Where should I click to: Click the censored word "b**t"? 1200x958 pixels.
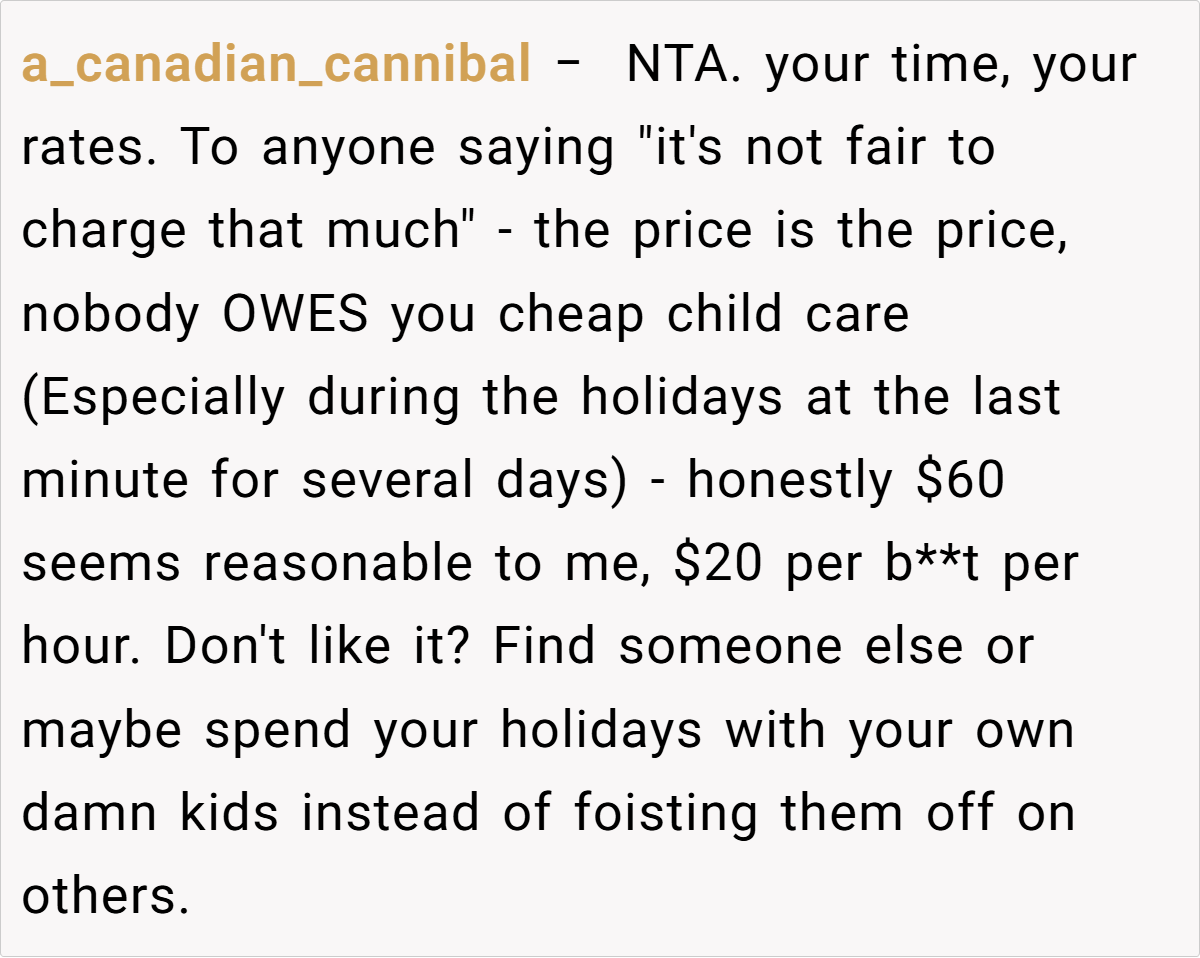click(x=920, y=564)
